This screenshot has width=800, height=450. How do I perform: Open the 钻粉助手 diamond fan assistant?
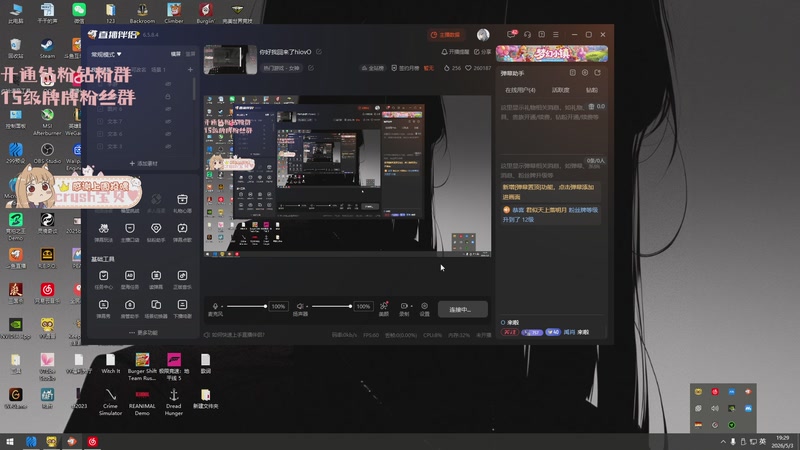click(156, 232)
